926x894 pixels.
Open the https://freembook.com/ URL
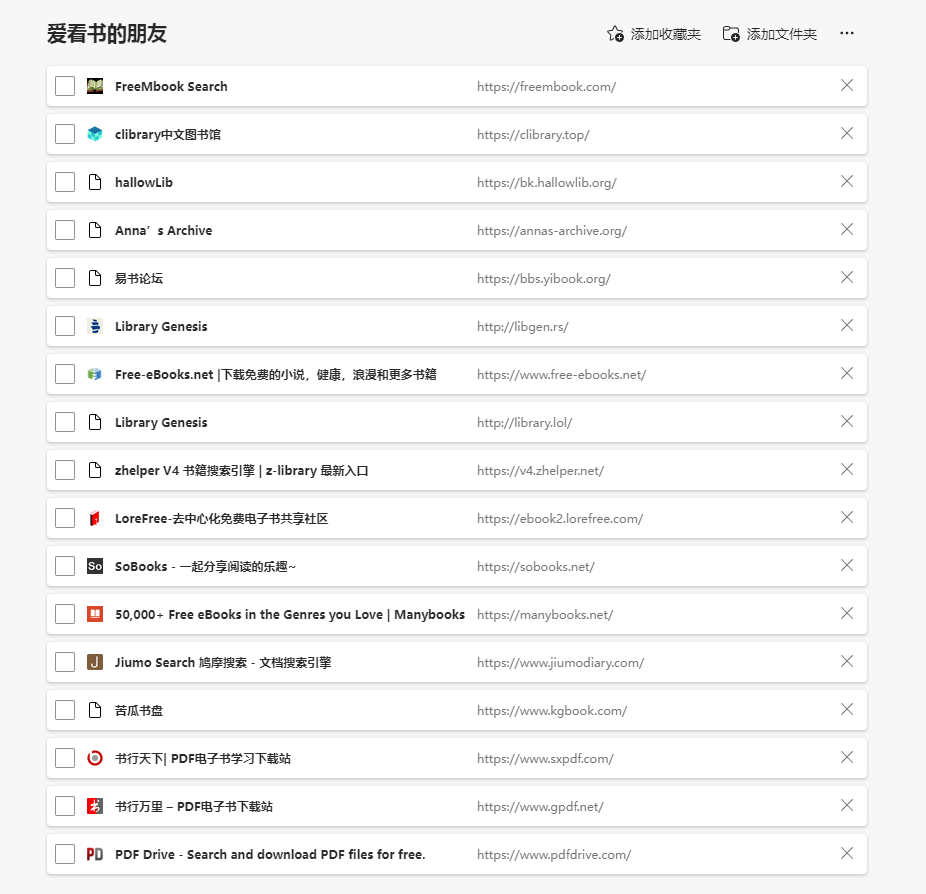point(546,87)
